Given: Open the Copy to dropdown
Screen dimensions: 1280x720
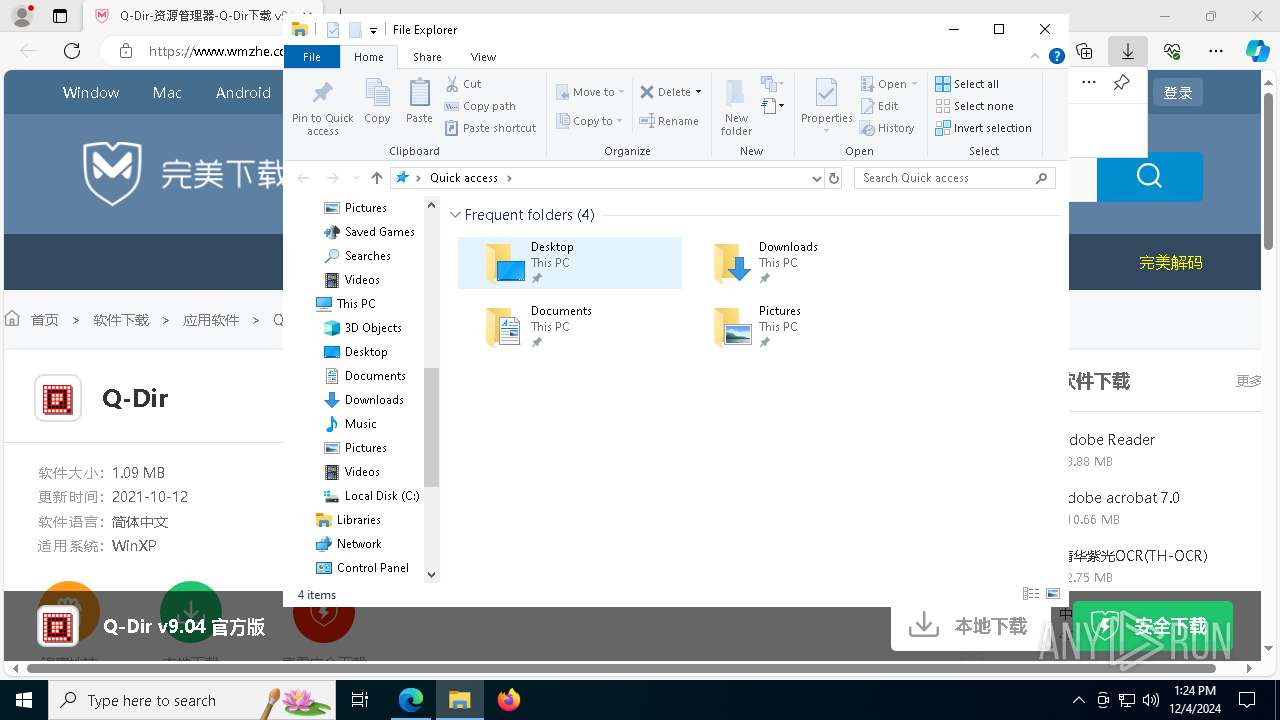Looking at the screenshot, I should click(589, 121).
